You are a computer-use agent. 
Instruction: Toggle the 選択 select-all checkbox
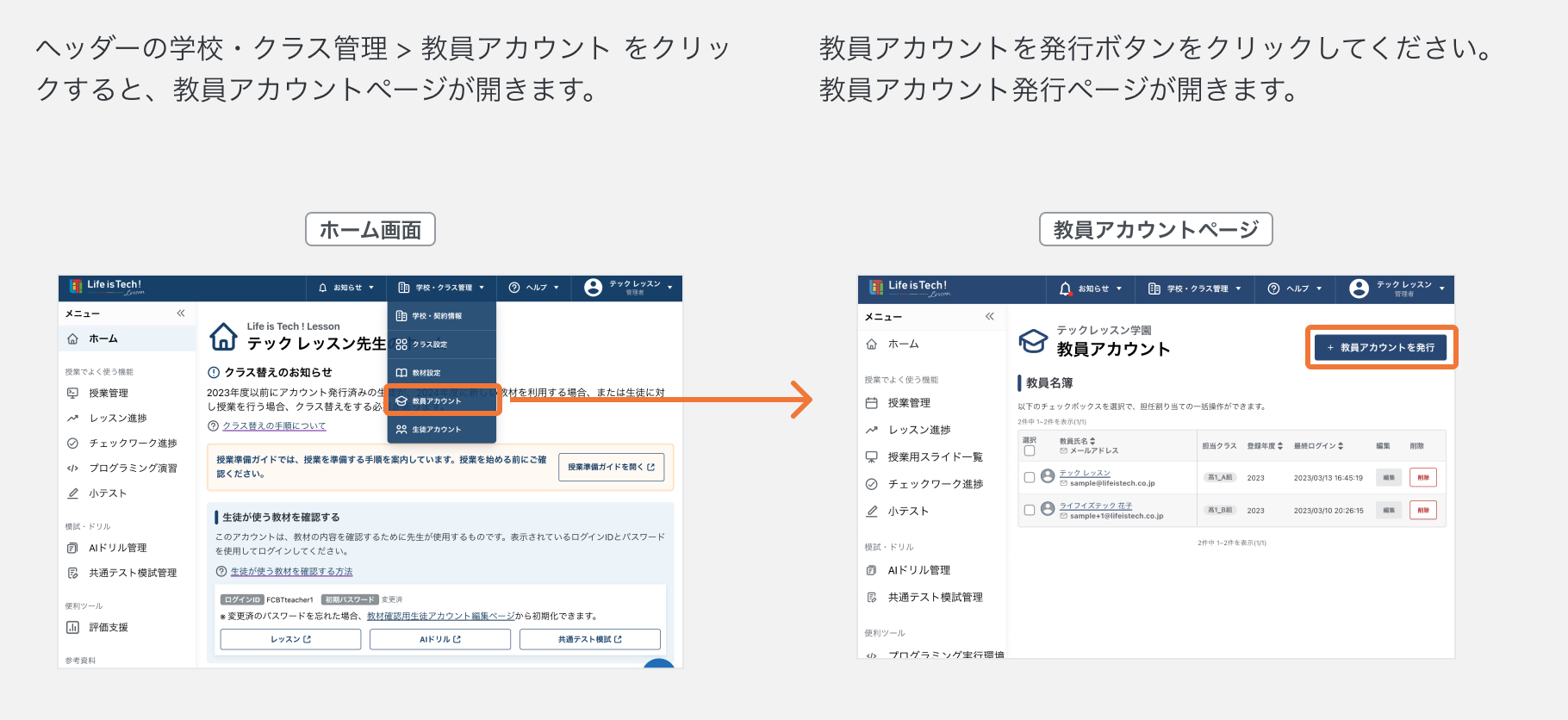coord(1029,450)
